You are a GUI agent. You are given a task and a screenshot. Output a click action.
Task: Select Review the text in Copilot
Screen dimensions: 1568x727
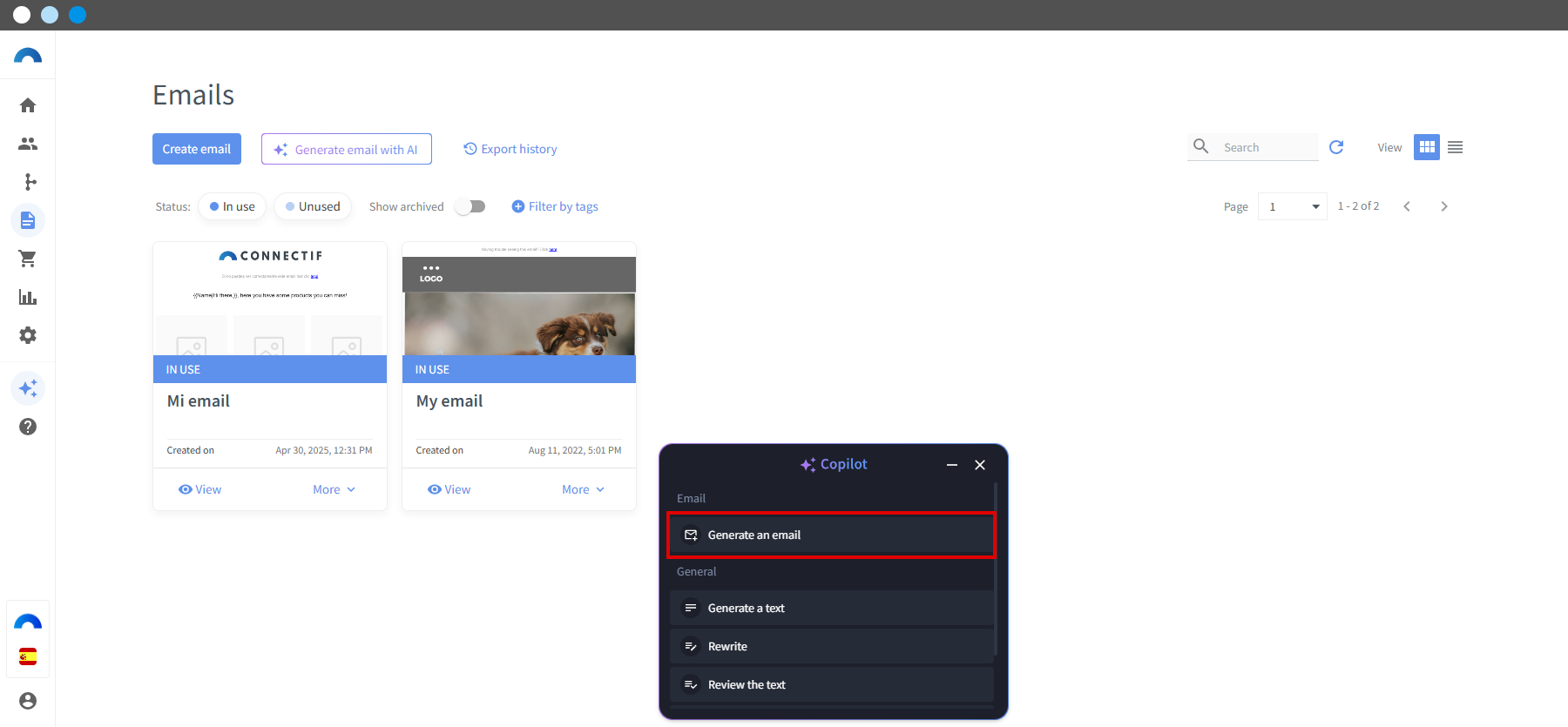point(832,684)
